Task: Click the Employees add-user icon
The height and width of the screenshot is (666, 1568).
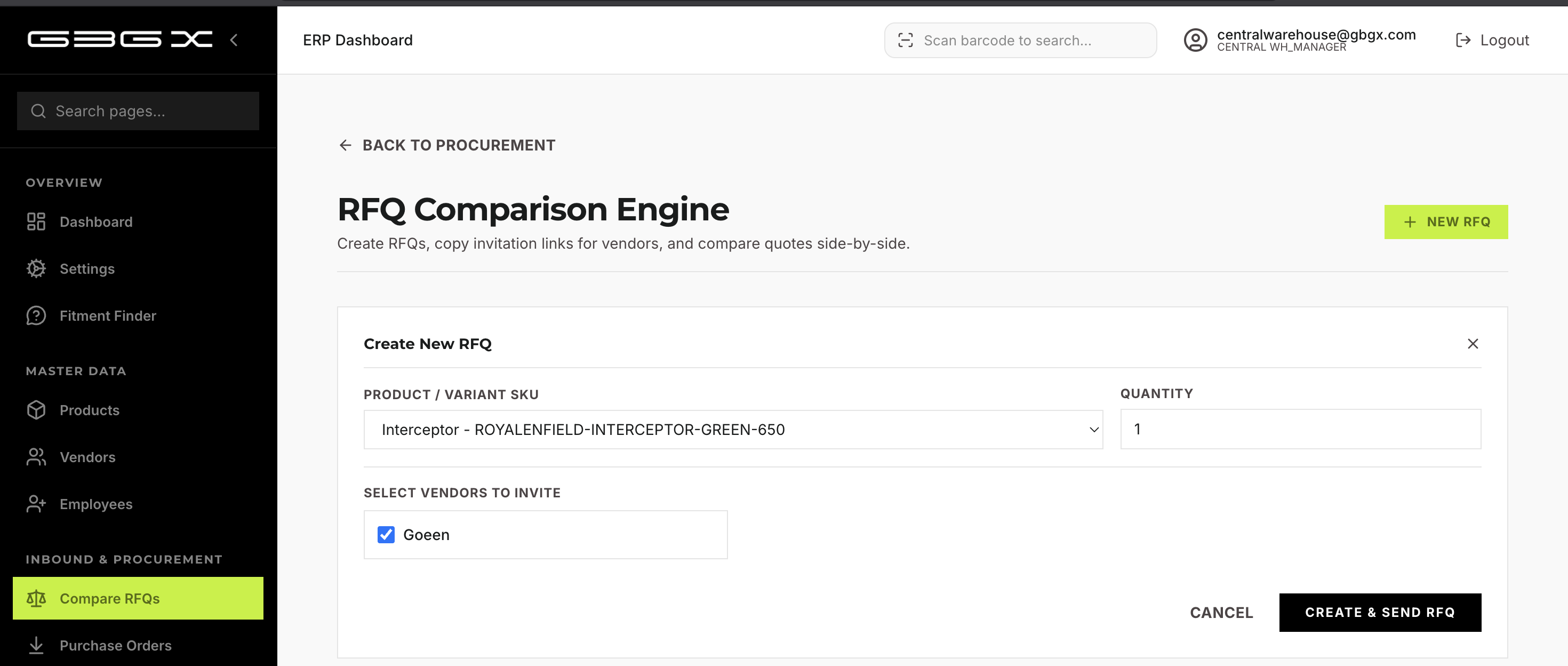Action: (x=36, y=504)
